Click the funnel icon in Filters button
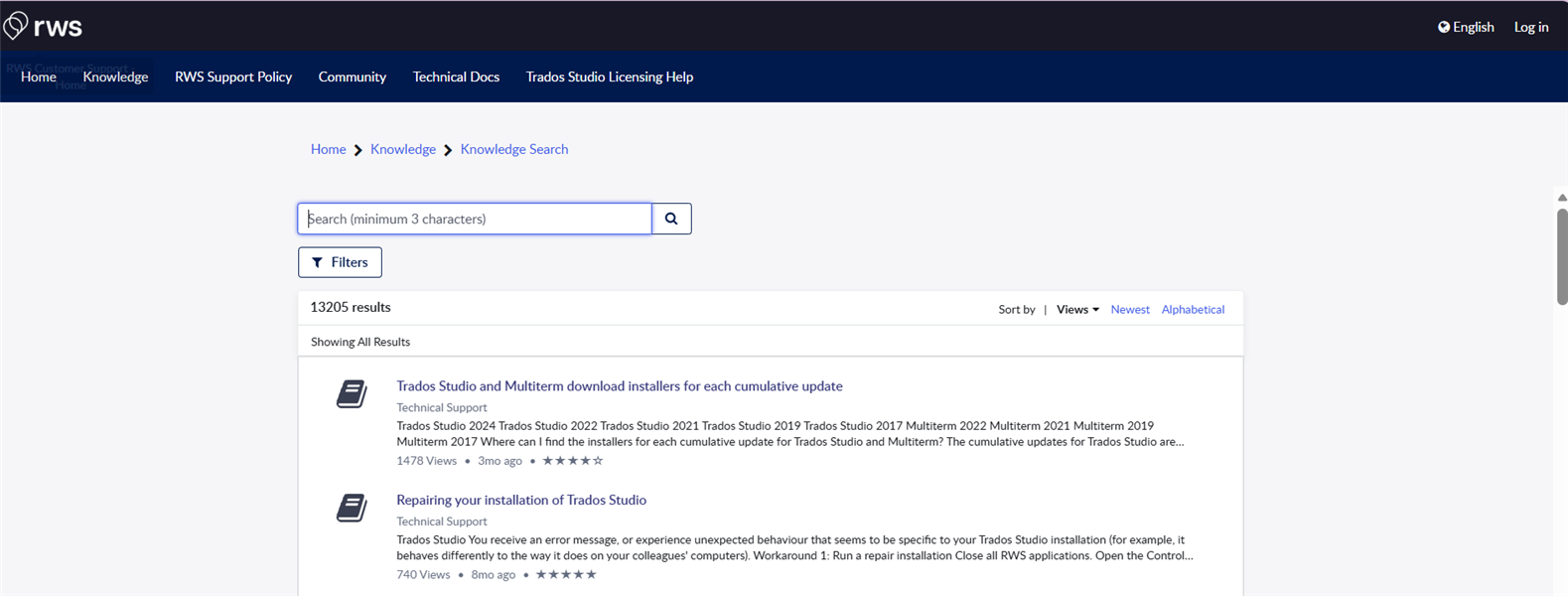 pyautogui.click(x=318, y=262)
